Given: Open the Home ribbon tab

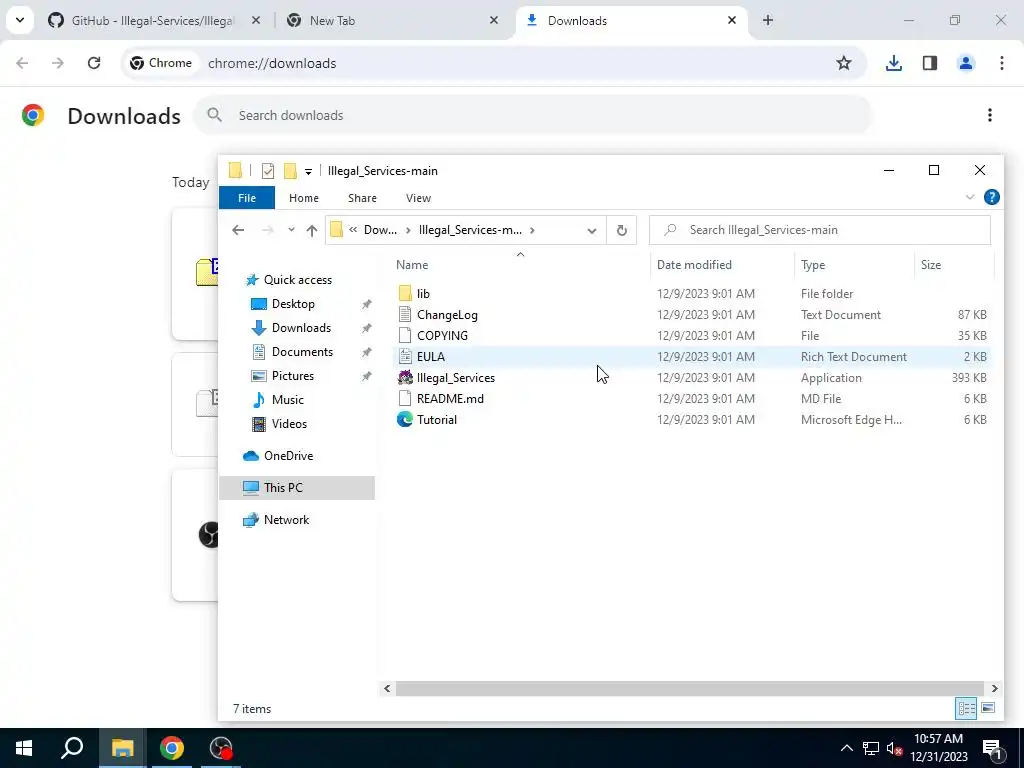Looking at the screenshot, I should 304,198.
